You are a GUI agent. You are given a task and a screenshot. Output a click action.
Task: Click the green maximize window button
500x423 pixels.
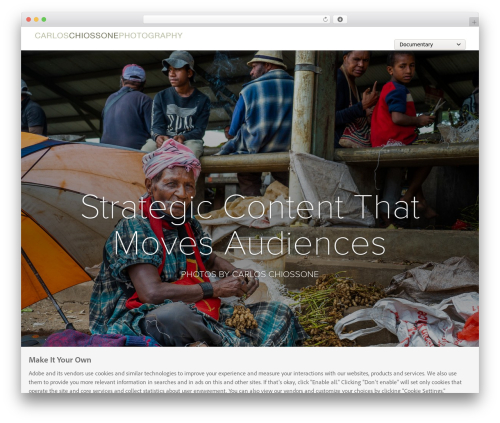coord(44,19)
